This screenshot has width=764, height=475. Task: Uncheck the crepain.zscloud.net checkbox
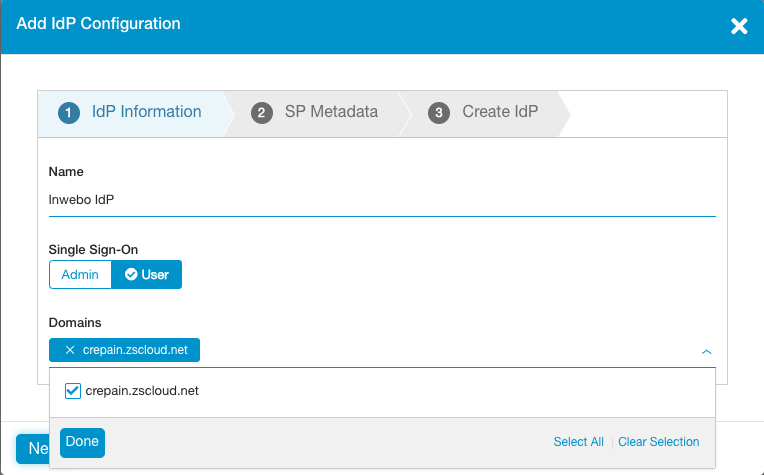click(72, 391)
